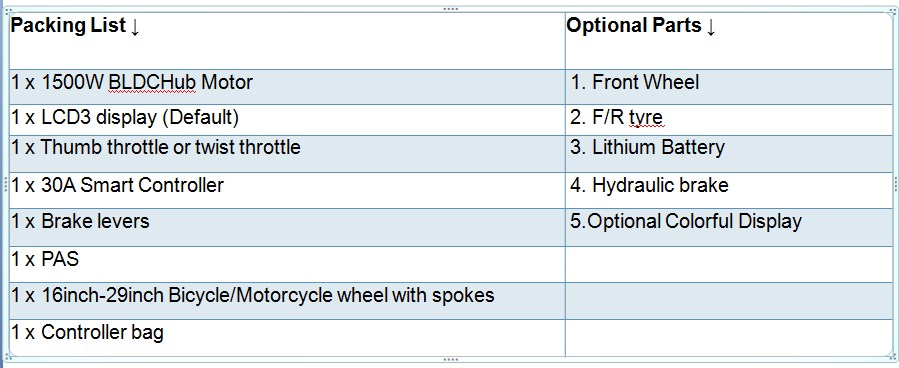Click the 'Thumb throttle or twist throttle' row

[287, 154]
